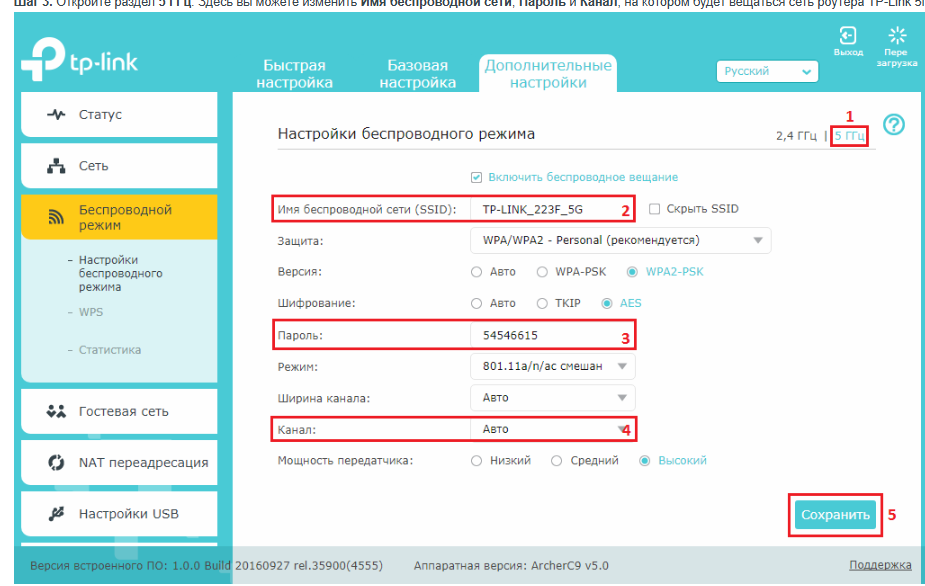Click the tp-link logo
925x586 pixels.
coord(79,59)
